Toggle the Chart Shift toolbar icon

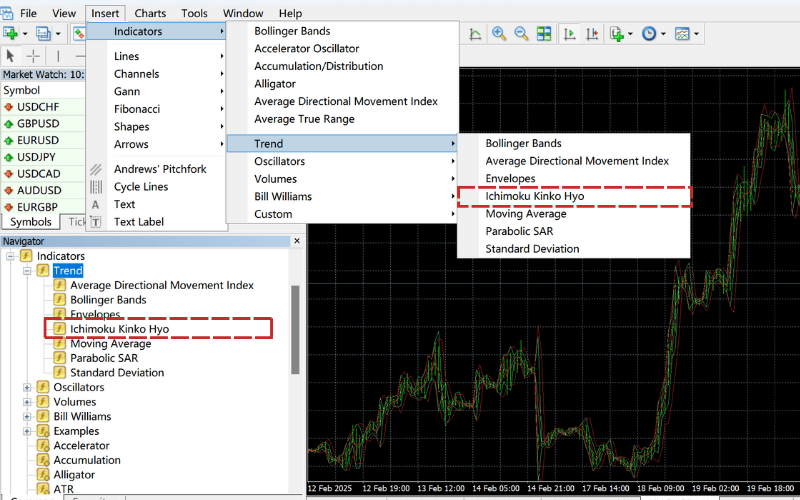tap(593, 34)
